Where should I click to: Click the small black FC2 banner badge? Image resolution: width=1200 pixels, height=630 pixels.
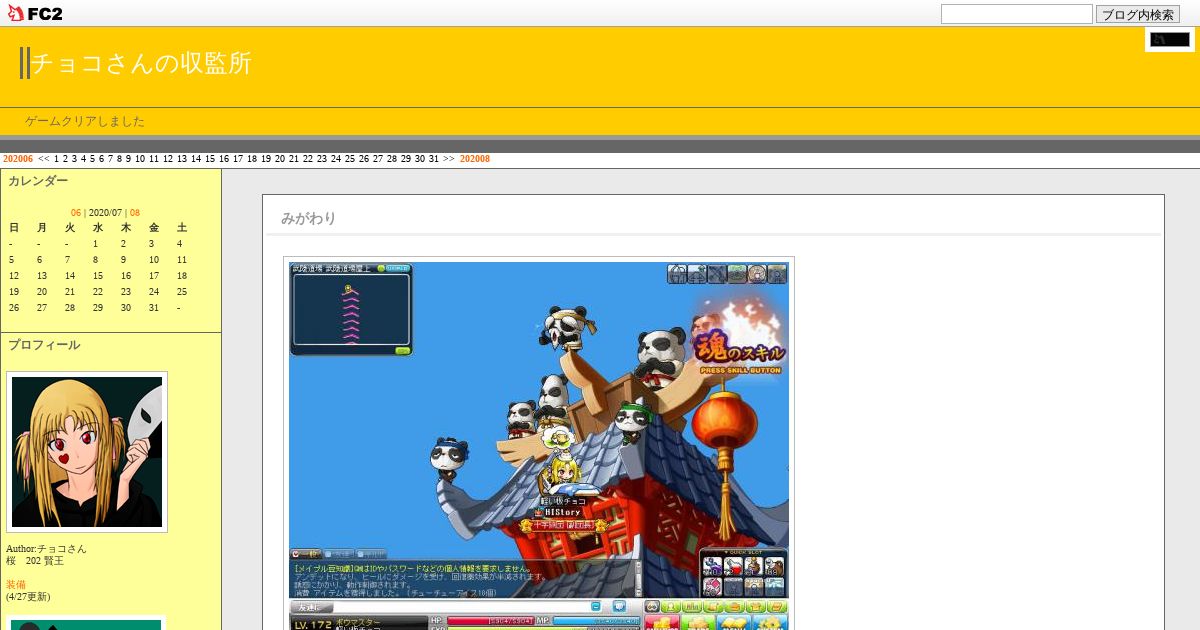pyautogui.click(x=1170, y=40)
